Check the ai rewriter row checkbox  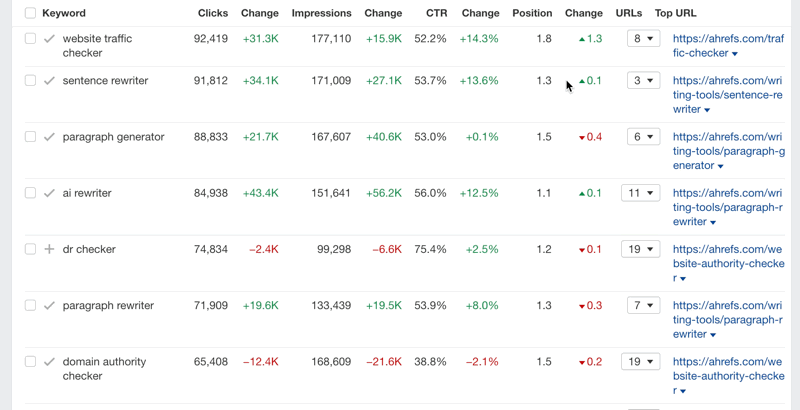[x=30, y=193]
